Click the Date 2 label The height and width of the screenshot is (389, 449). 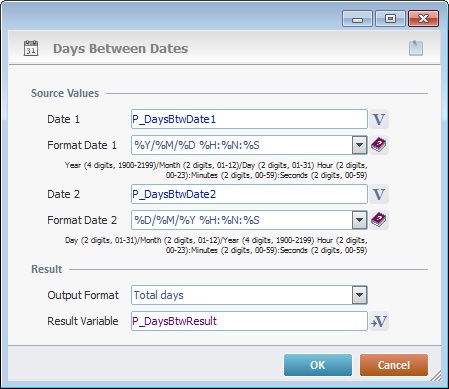pyautogui.click(x=63, y=194)
